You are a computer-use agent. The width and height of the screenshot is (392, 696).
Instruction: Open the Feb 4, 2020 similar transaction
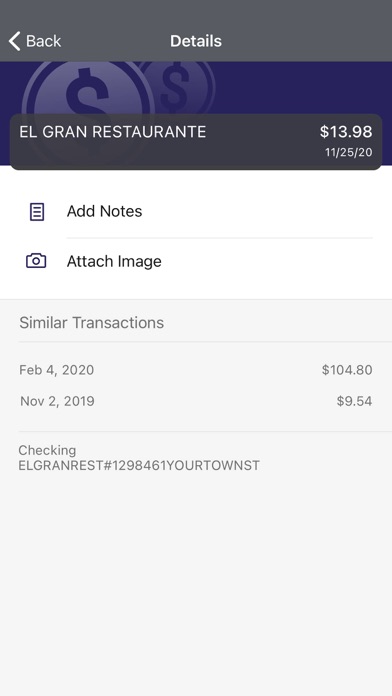click(196, 370)
